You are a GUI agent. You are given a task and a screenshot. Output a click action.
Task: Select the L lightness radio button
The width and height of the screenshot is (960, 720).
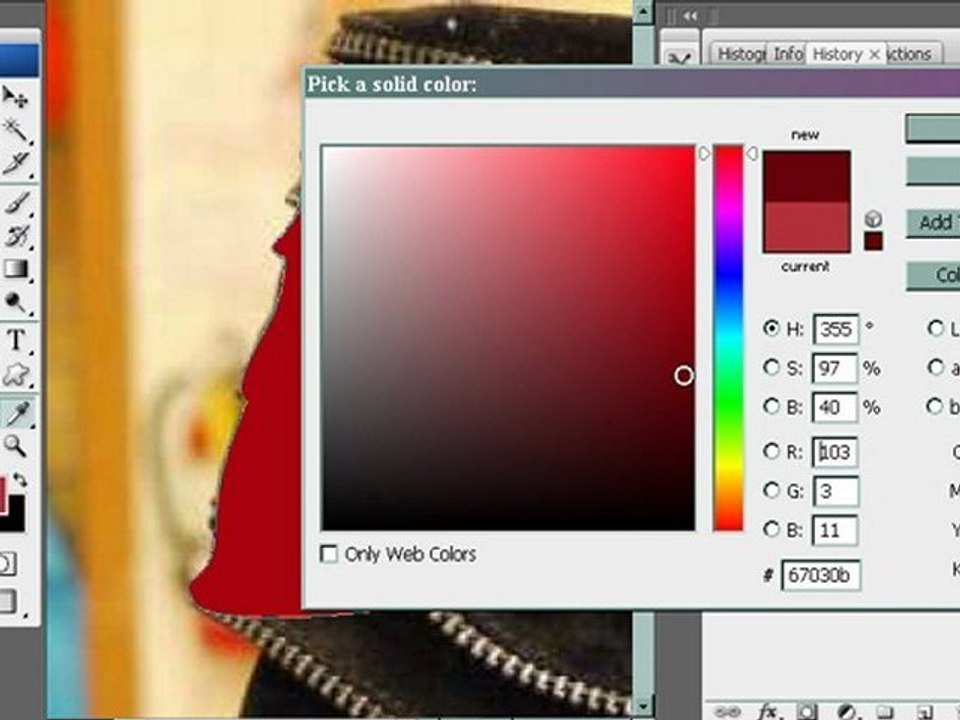[x=936, y=328]
